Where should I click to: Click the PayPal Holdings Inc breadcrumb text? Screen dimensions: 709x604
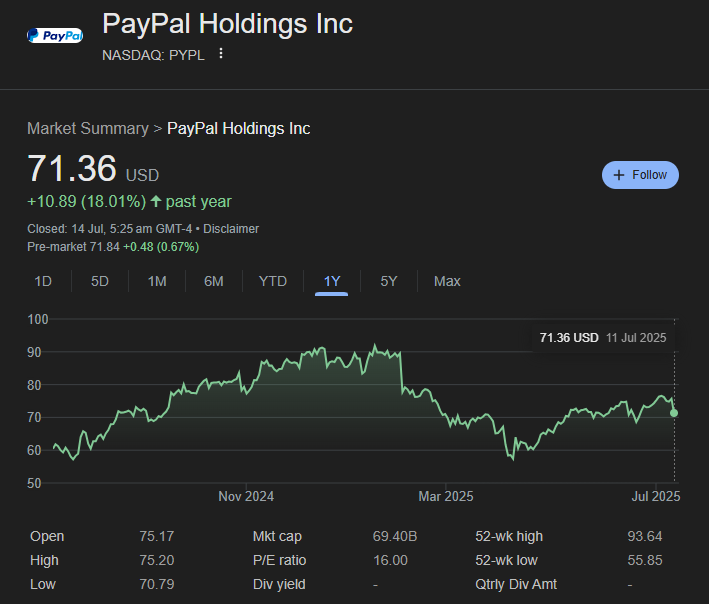click(x=238, y=128)
